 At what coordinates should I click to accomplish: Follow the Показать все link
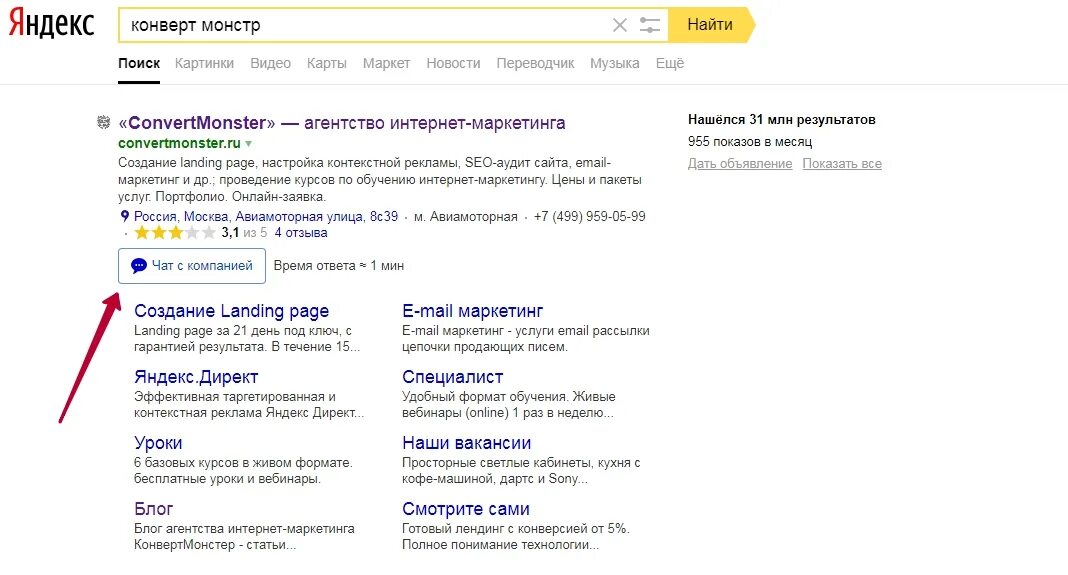(842, 164)
